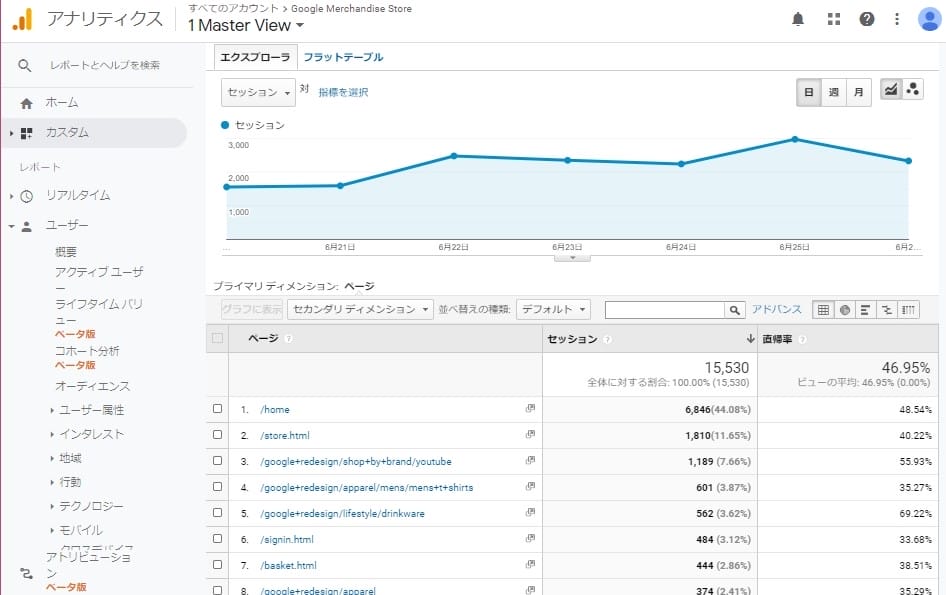The height and width of the screenshot is (595, 946).
Task: Toggle the select-all checkbox in table header
Action: (218, 339)
